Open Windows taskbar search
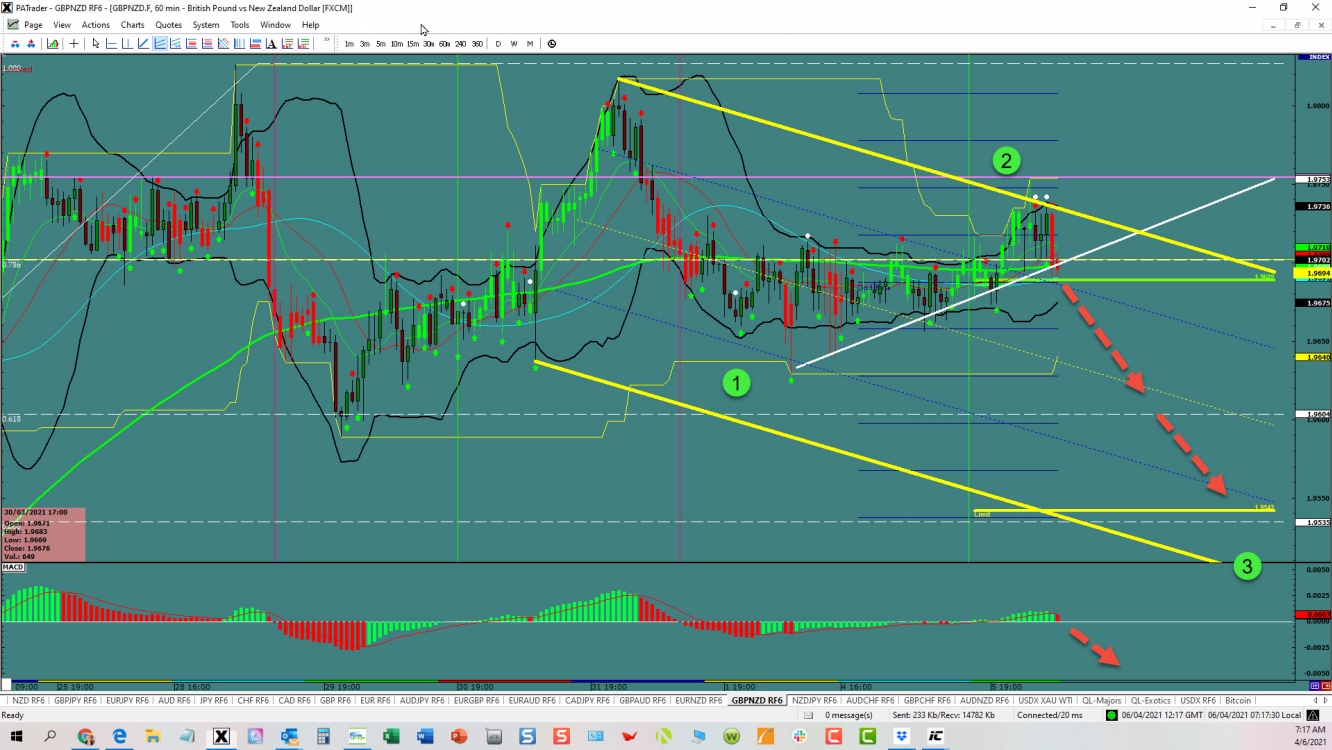1332x750 pixels. click(50, 737)
